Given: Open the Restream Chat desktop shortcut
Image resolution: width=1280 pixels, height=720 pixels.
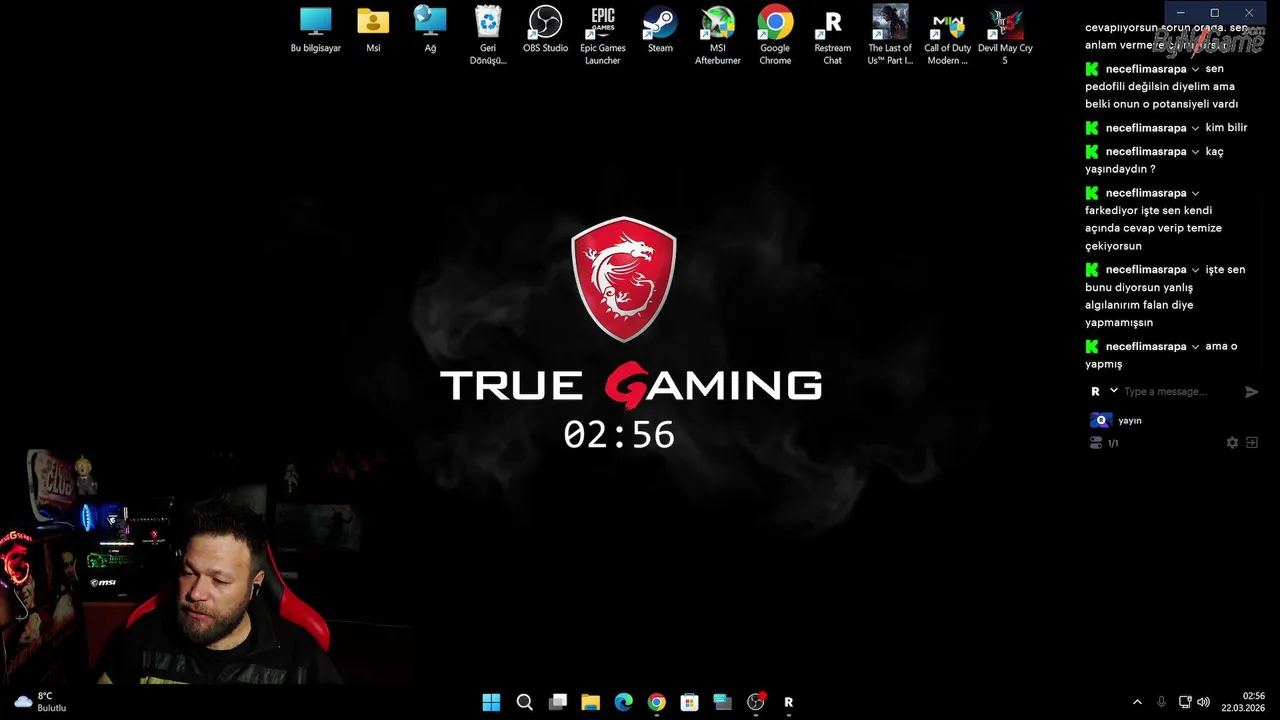Looking at the screenshot, I should pyautogui.click(x=833, y=36).
